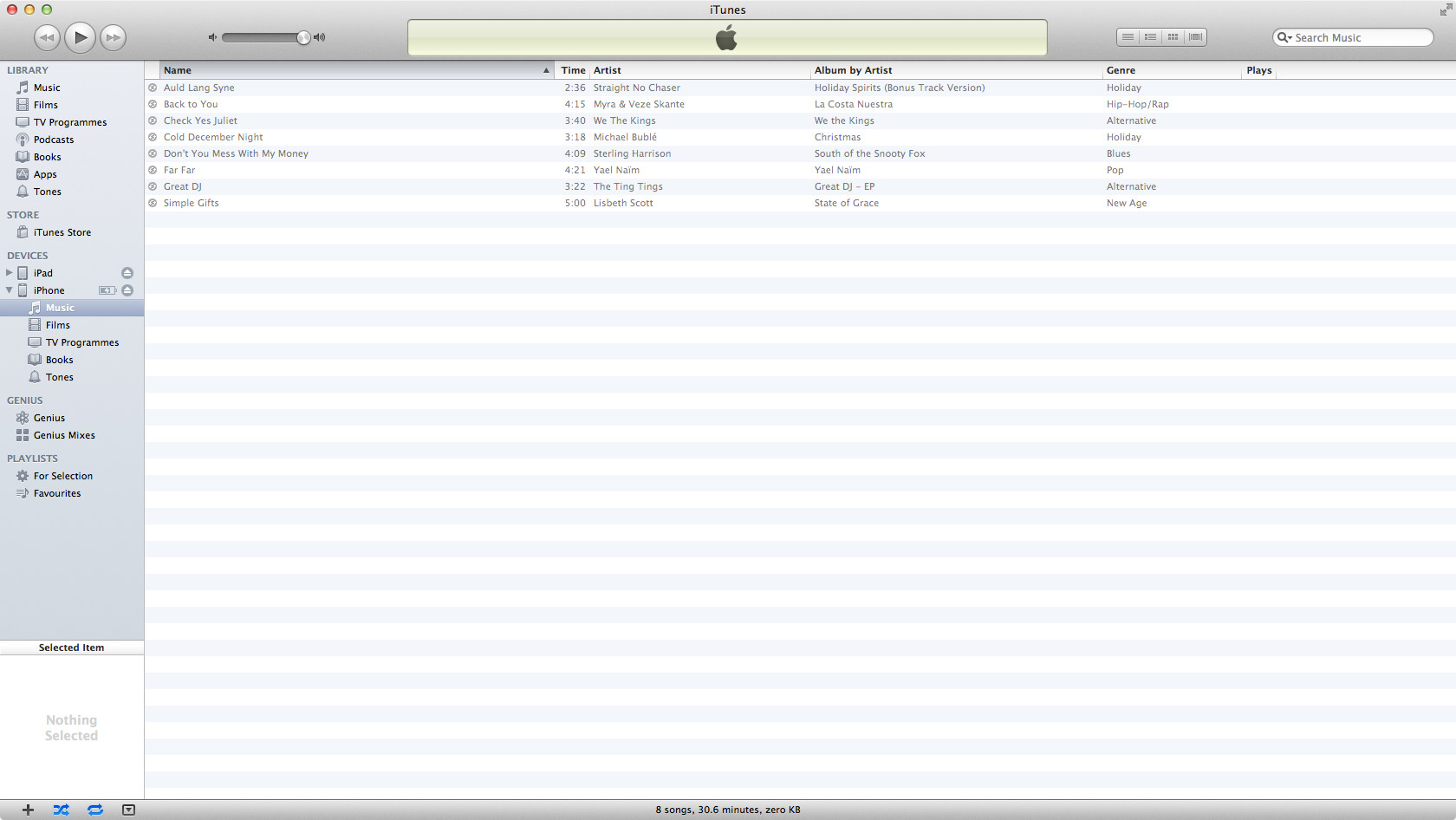Click the low volume speaker icon
Viewport: 1456px width, 820px height.
(x=212, y=37)
